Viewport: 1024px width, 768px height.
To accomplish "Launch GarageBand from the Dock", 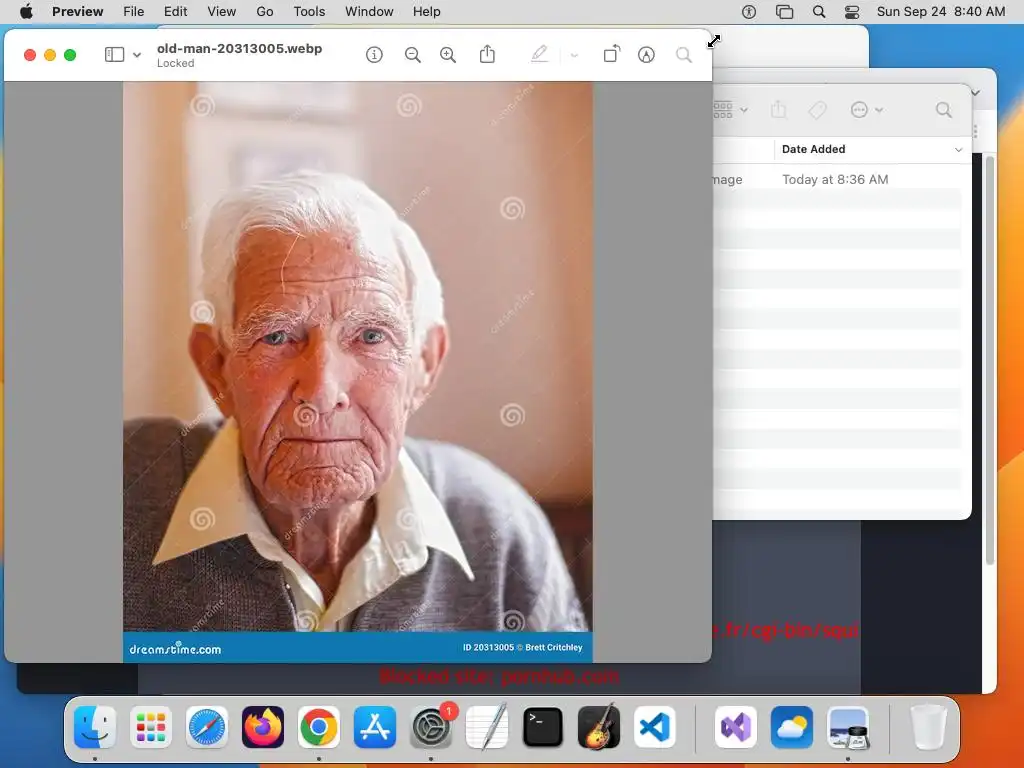I will coord(599,726).
